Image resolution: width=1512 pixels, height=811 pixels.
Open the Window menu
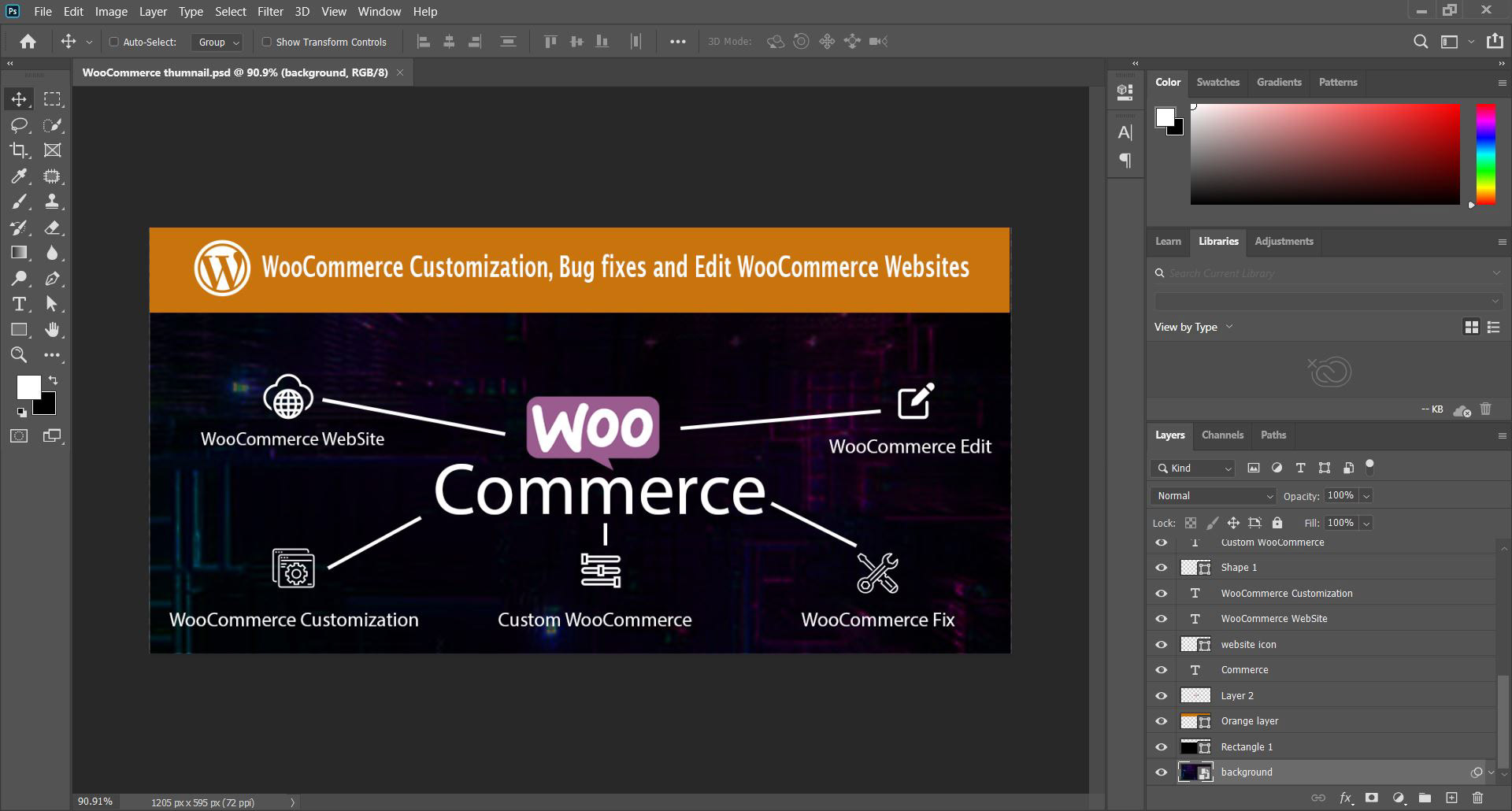(x=380, y=12)
